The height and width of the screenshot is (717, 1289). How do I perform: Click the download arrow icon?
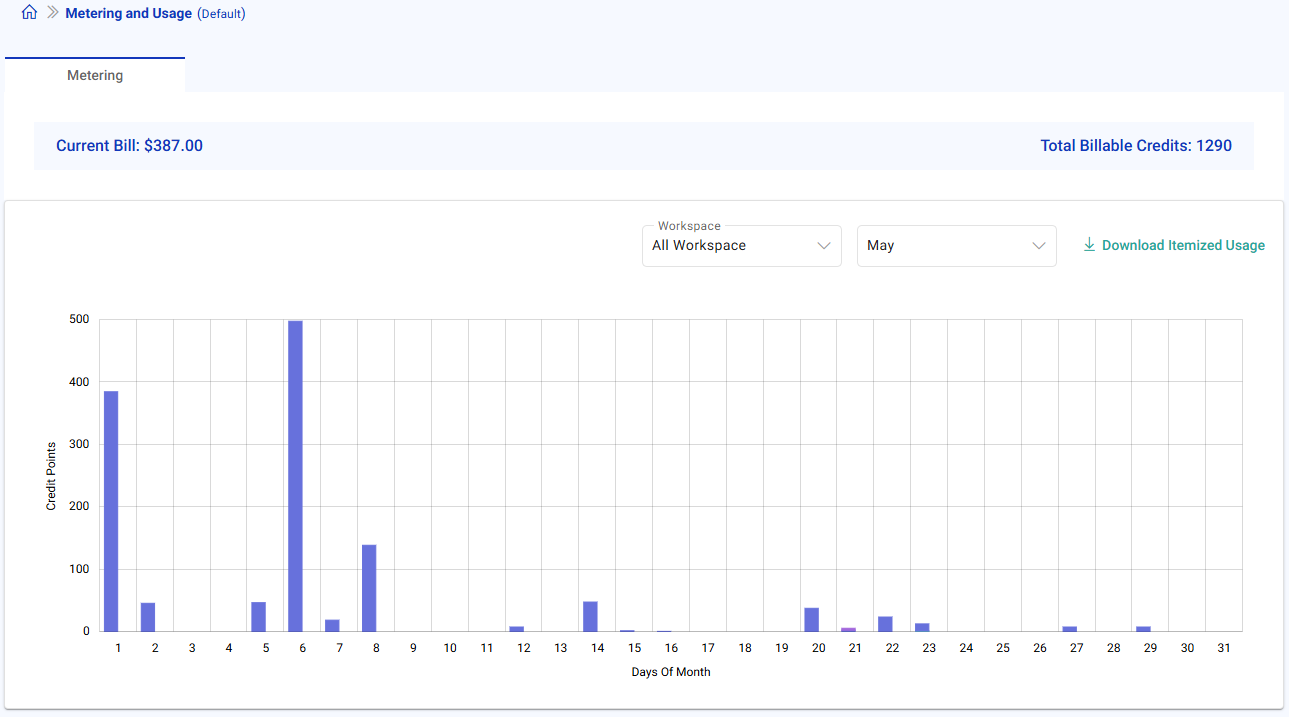(x=1089, y=245)
